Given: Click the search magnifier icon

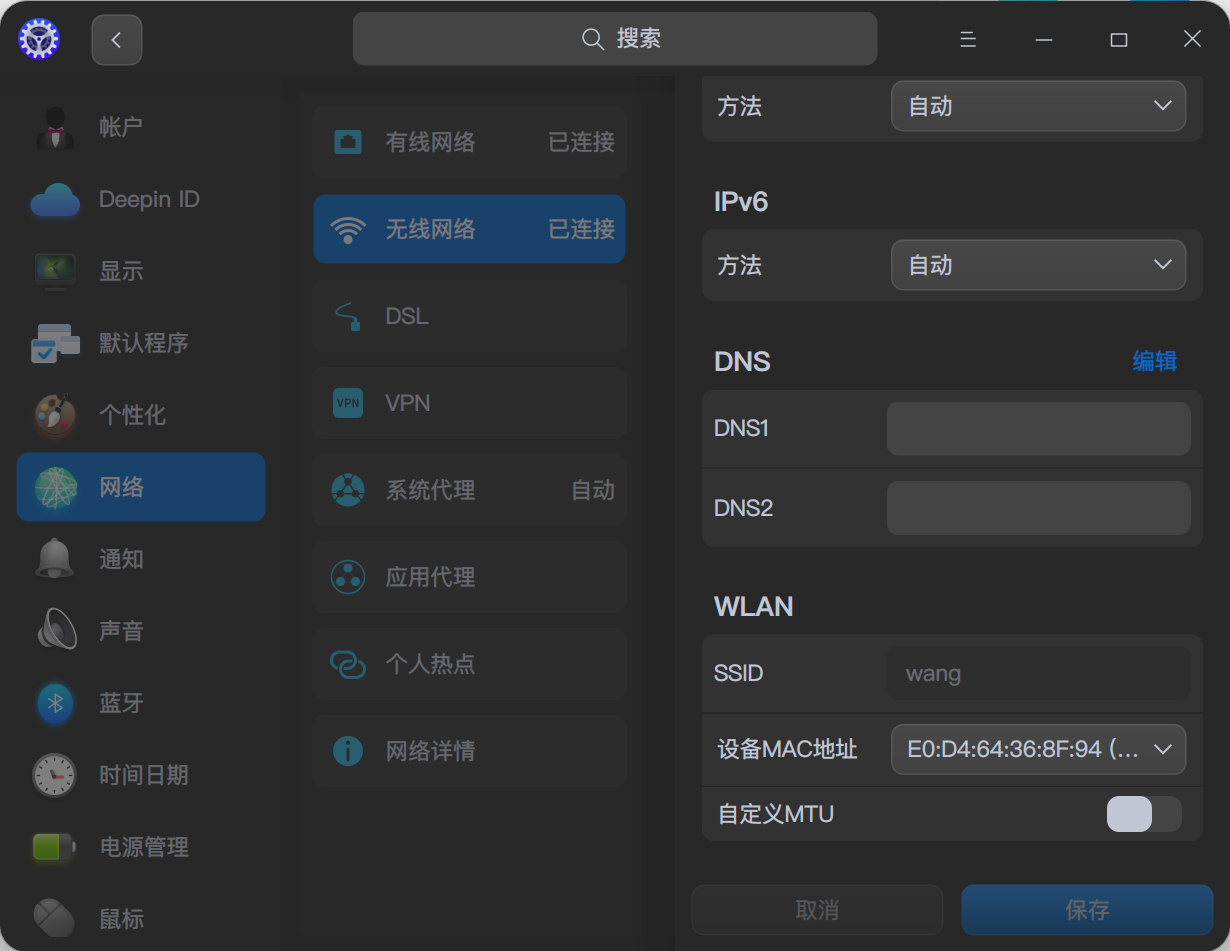Looking at the screenshot, I should click(593, 39).
